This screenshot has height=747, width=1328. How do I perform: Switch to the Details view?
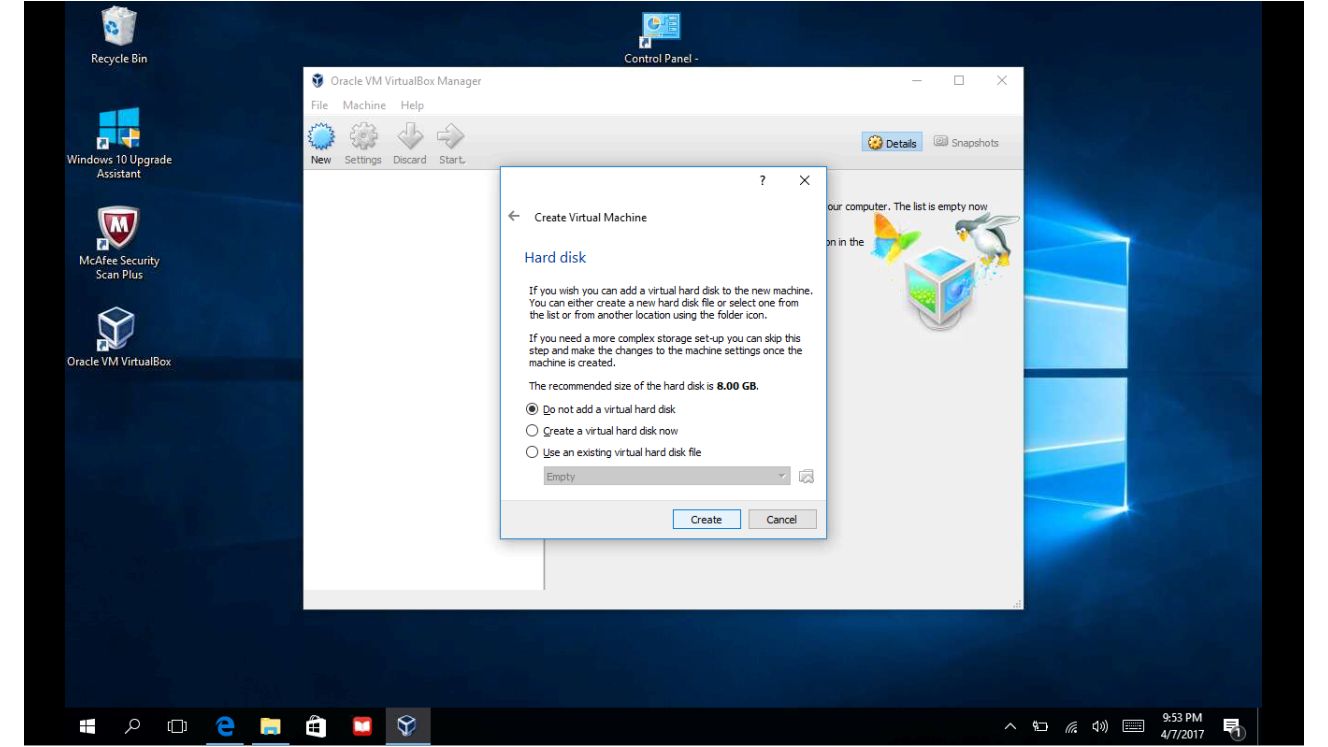(893, 142)
